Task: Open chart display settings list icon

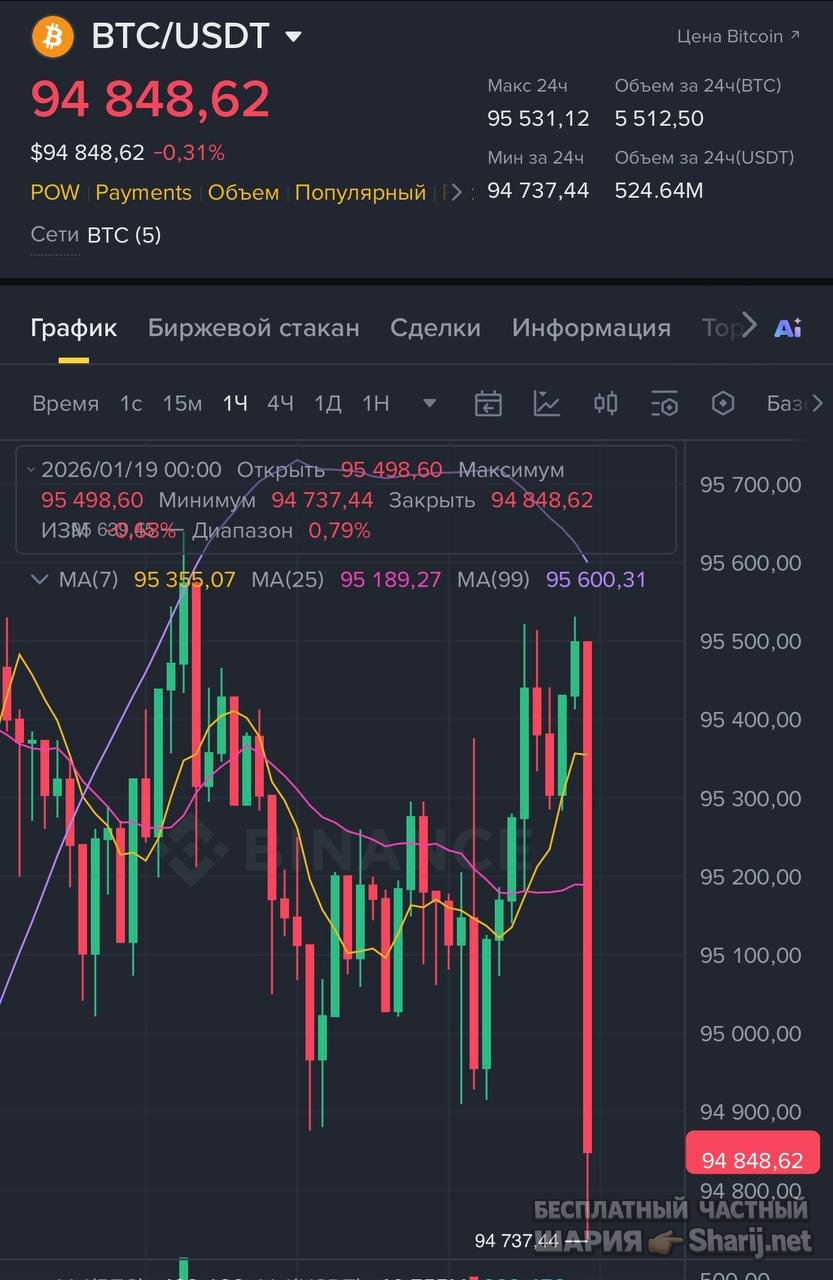Action: 664,403
